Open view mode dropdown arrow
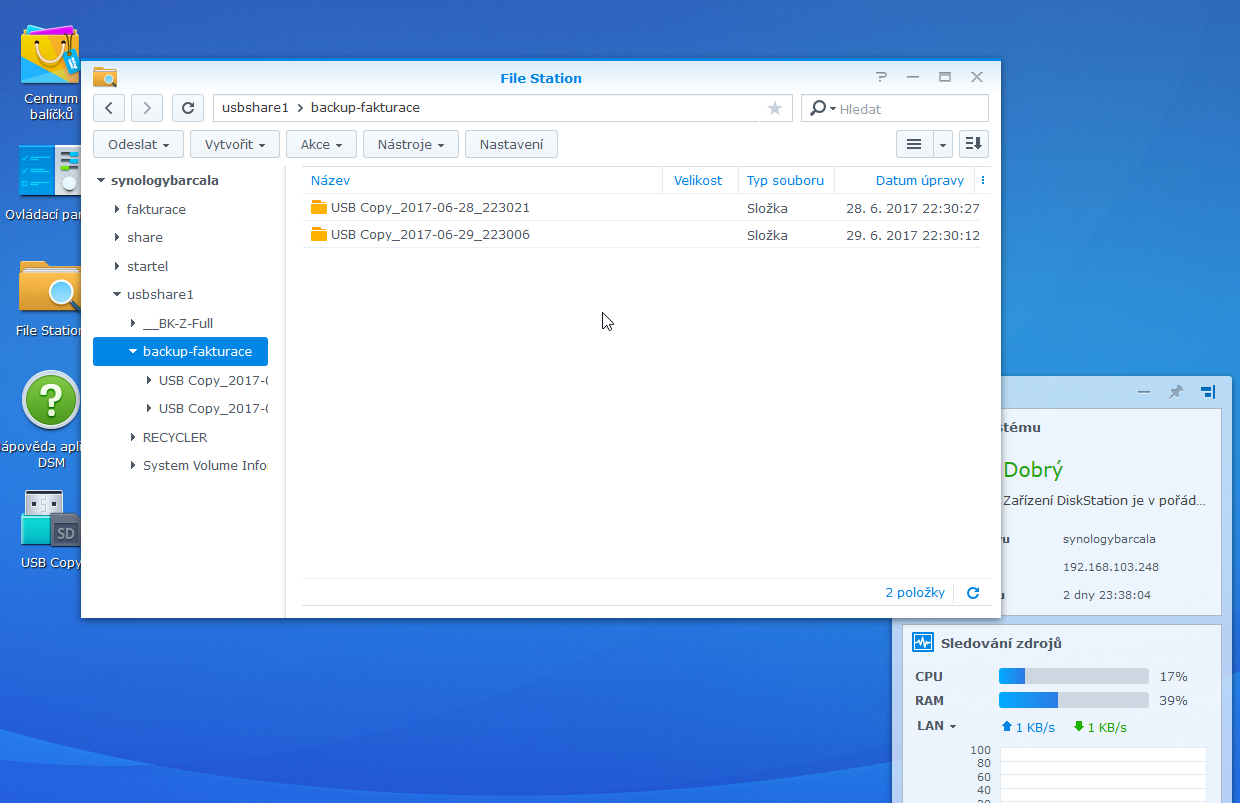 943,144
